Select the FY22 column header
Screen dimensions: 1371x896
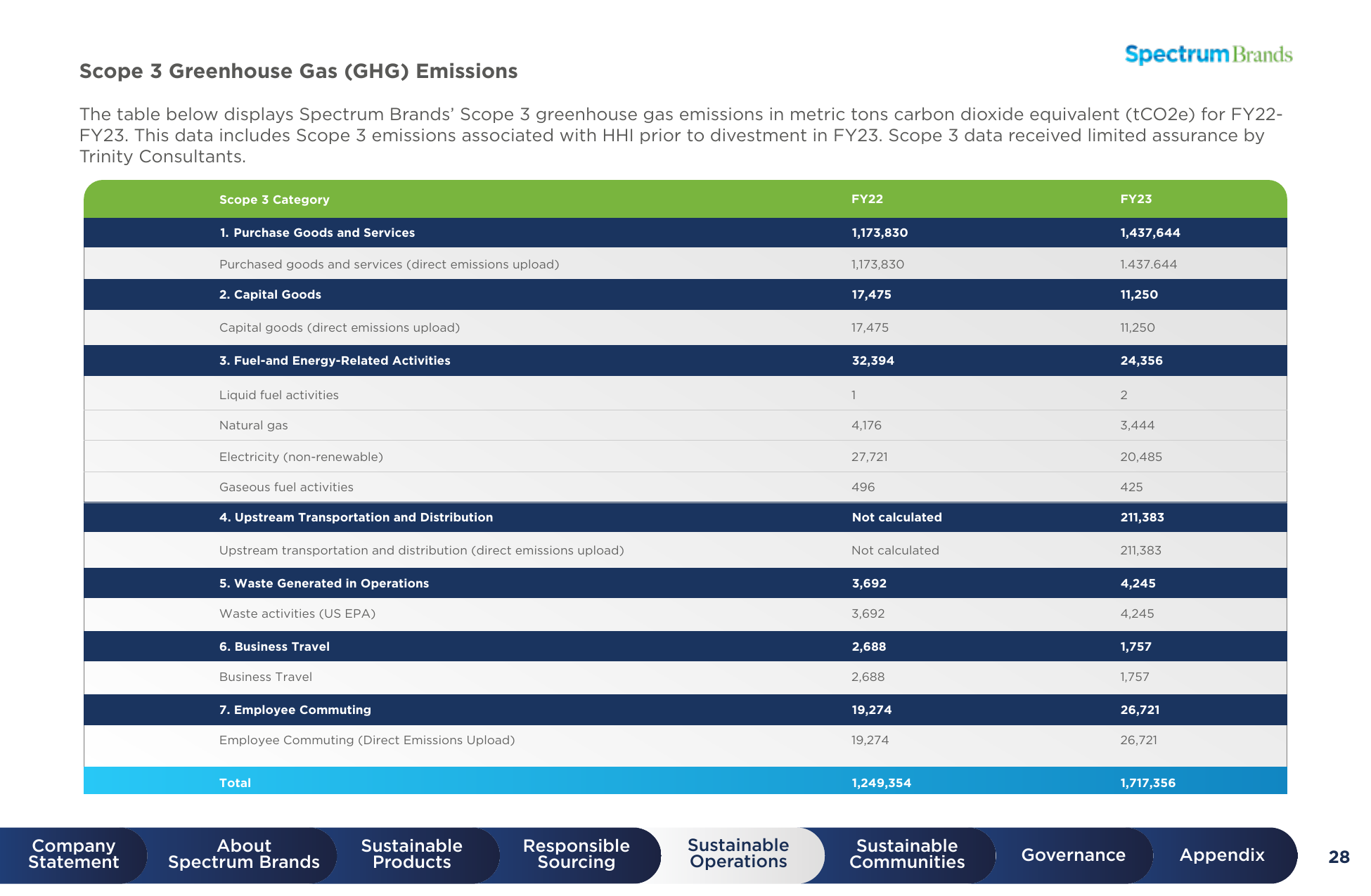tap(867, 199)
